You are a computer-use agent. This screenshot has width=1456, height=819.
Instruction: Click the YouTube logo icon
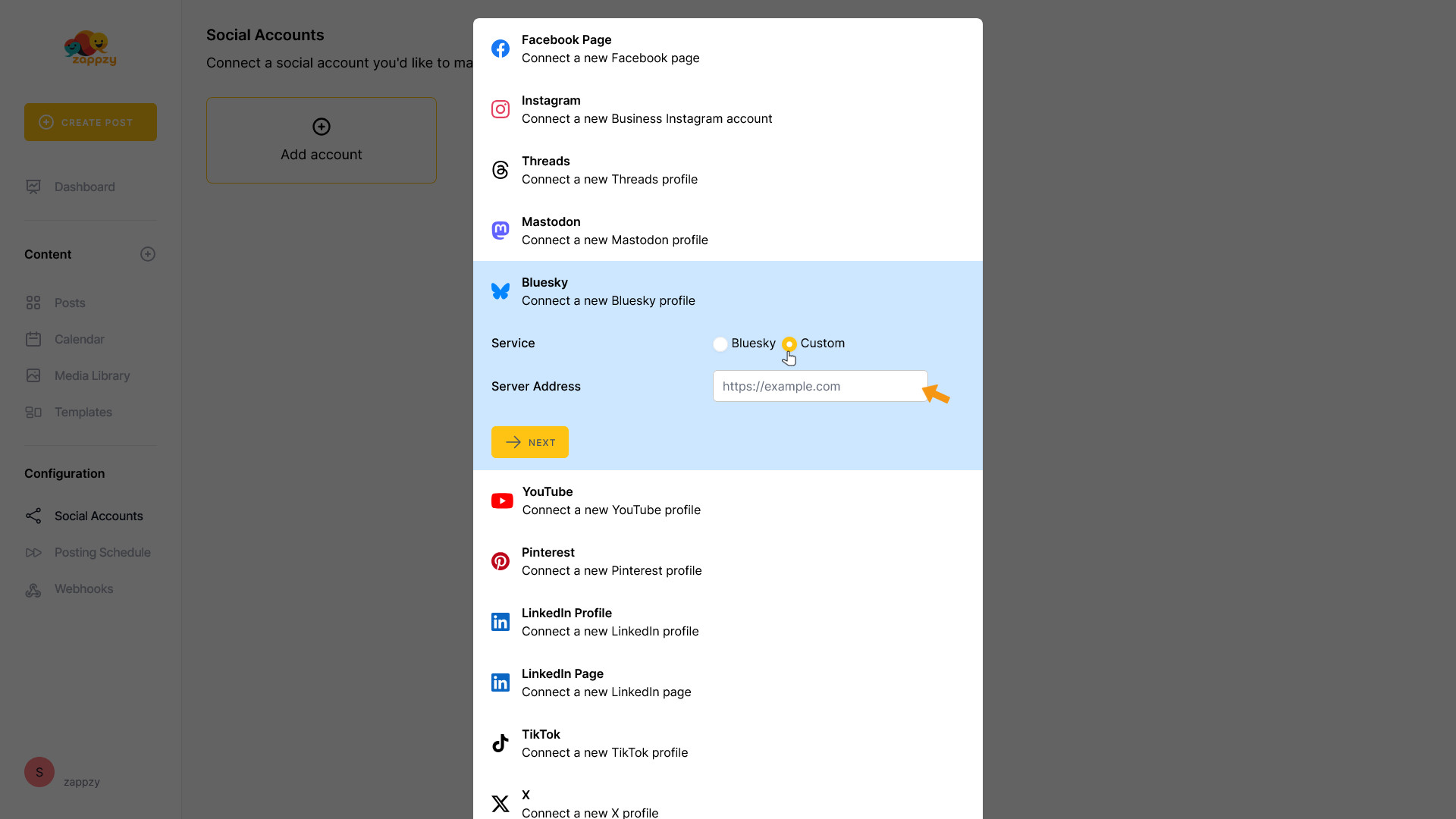[502, 500]
